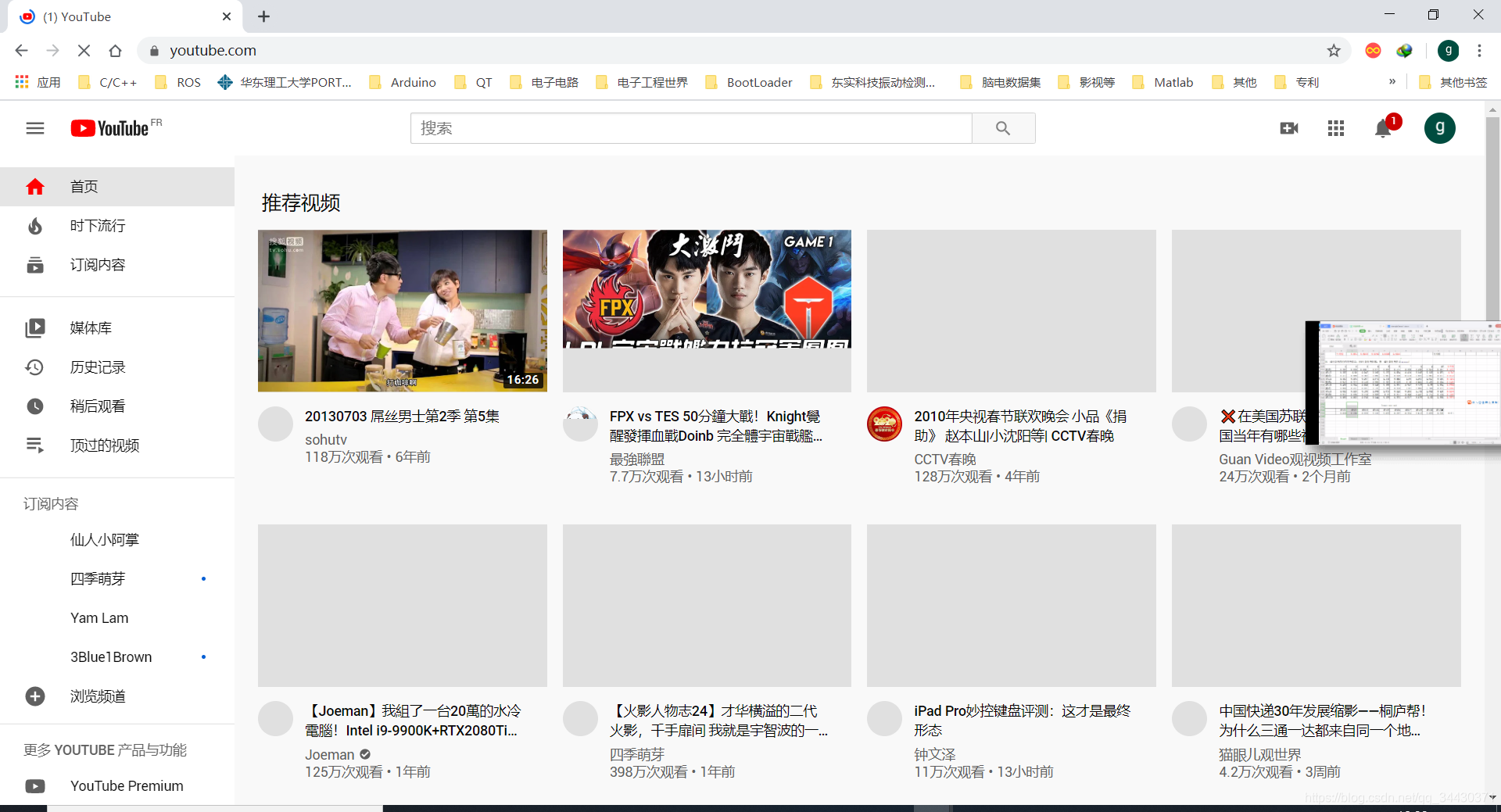Open YouTube Premium in the sidebar

[117, 786]
